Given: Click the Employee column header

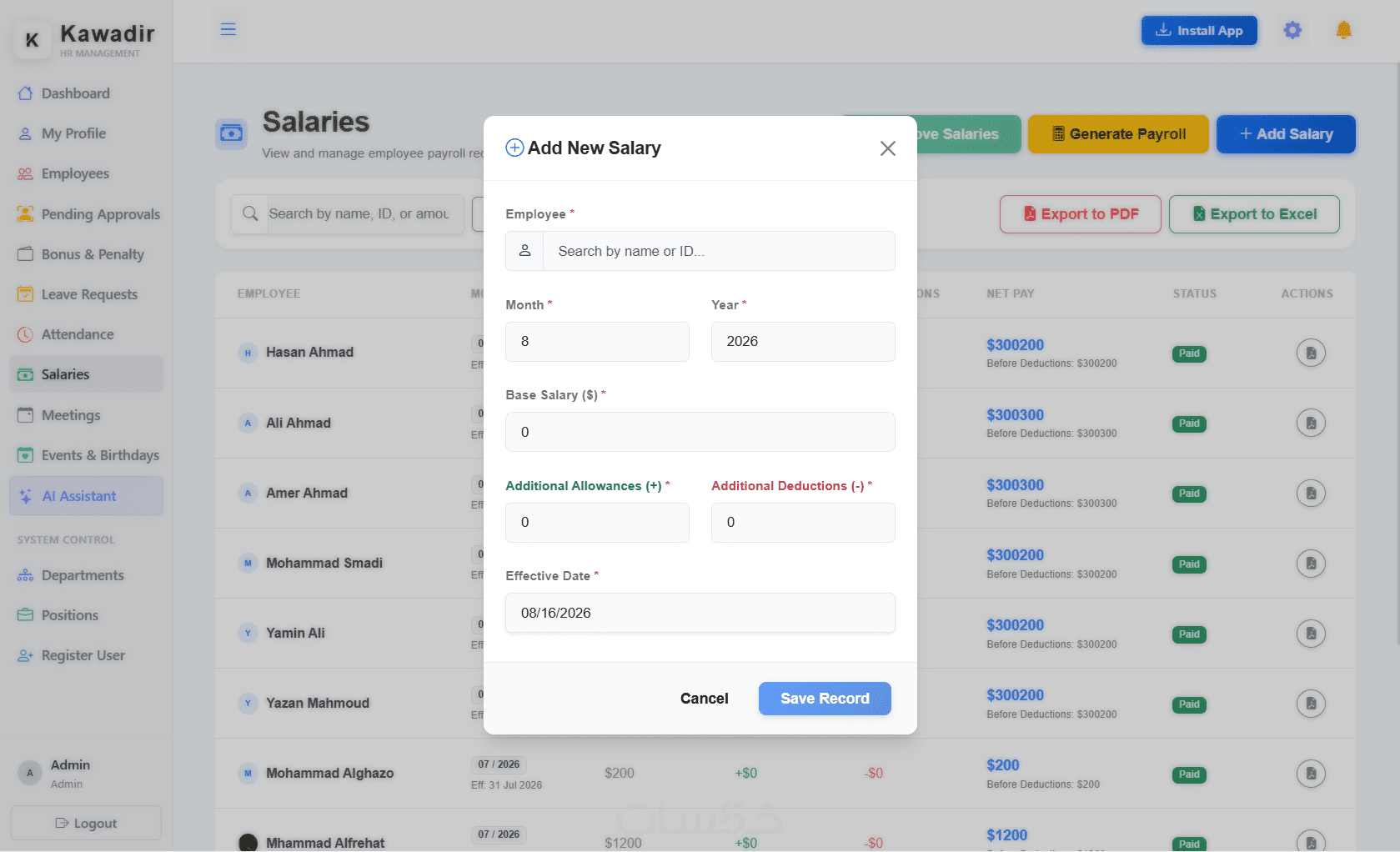Looking at the screenshot, I should click(x=268, y=293).
